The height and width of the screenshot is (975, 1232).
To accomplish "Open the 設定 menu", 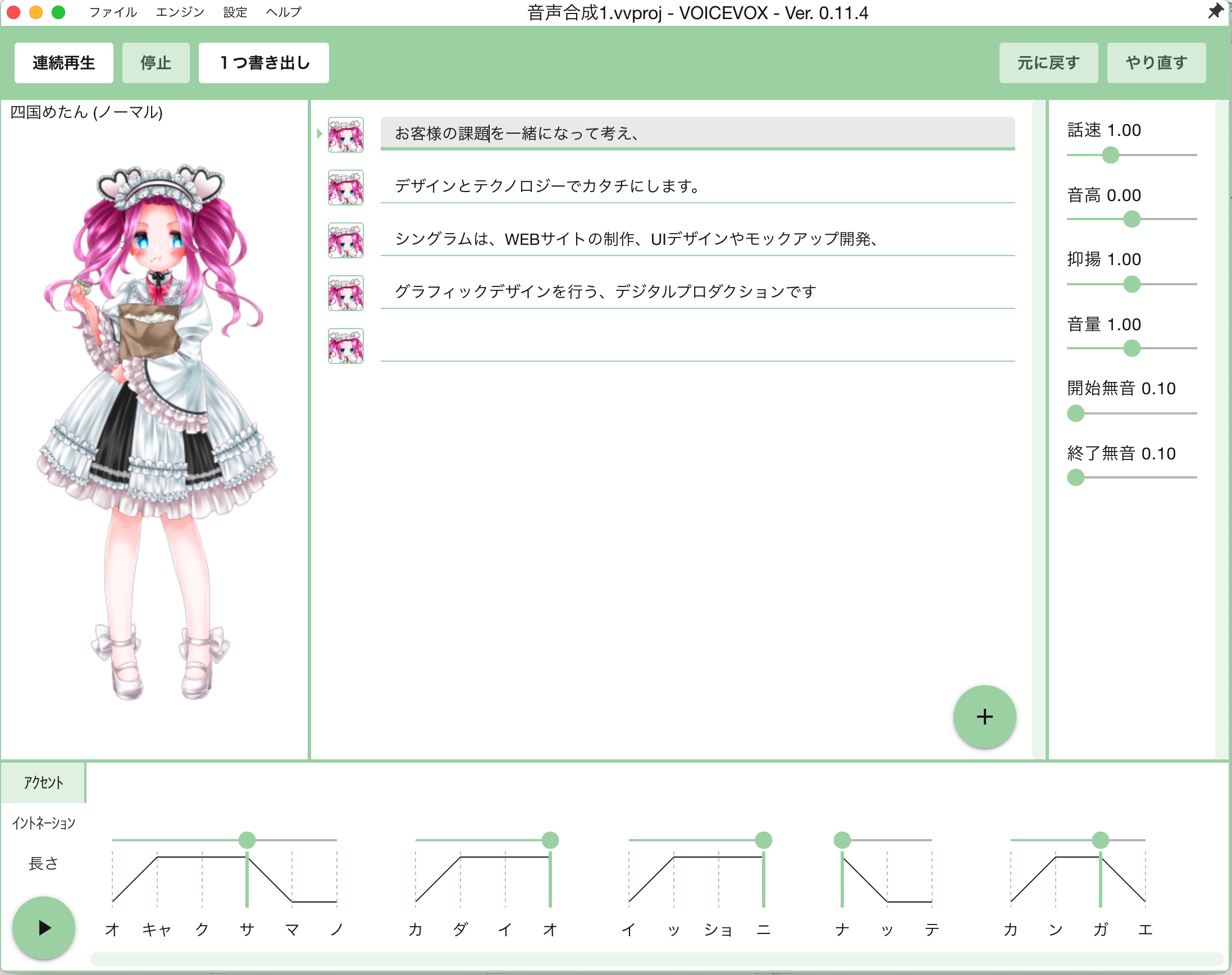I will pos(235,12).
